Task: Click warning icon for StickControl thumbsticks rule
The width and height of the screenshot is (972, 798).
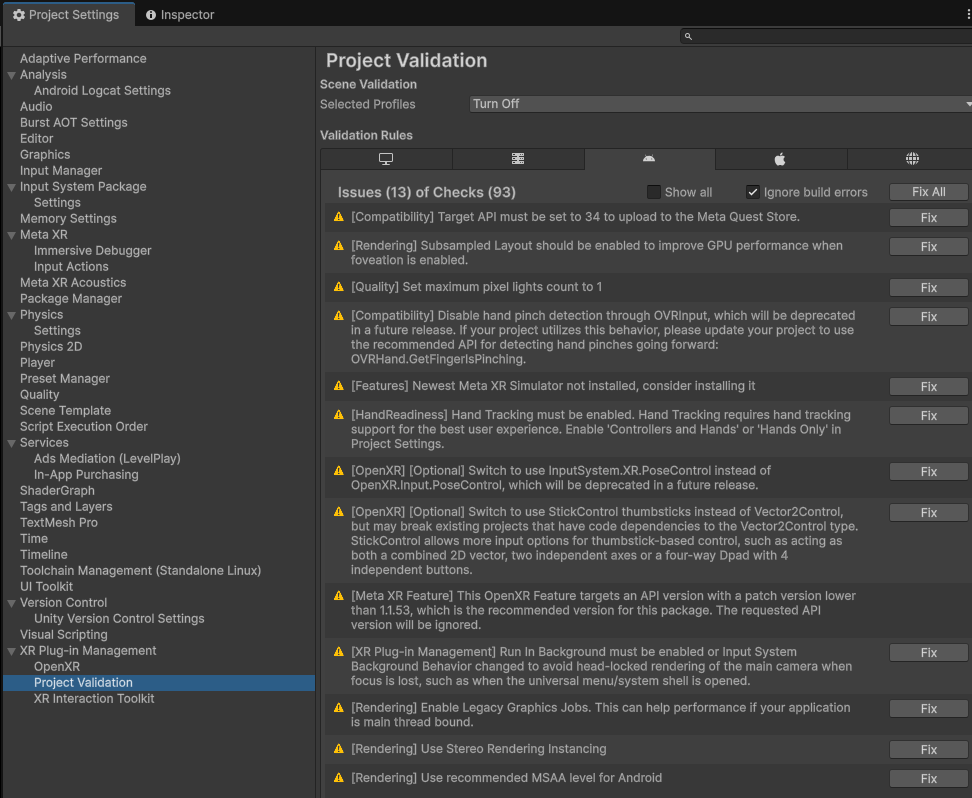Action: [x=338, y=512]
